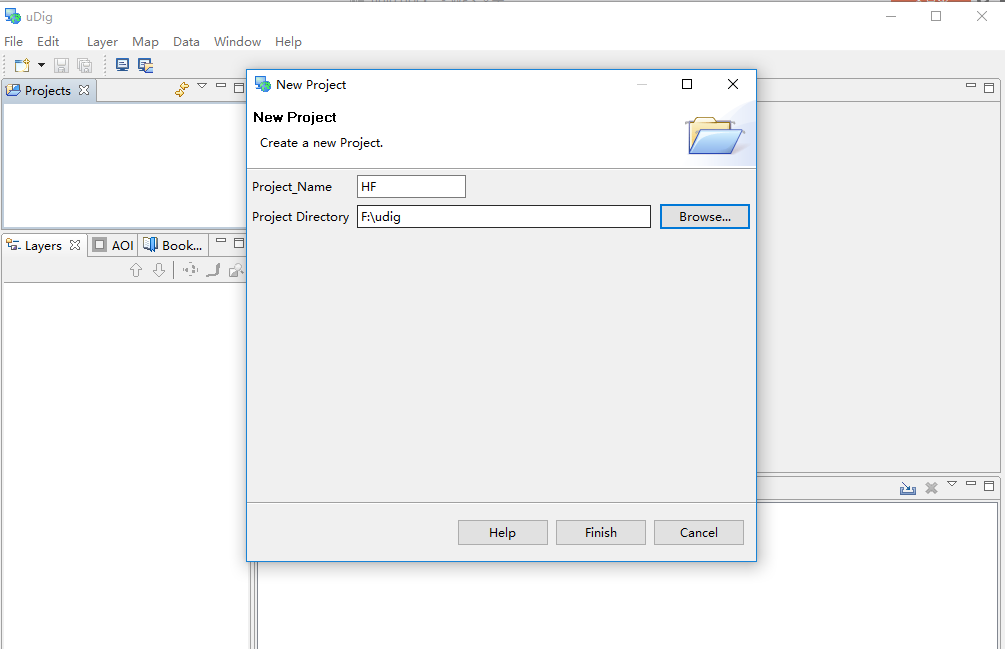Click the New toolbar icon

coord(22,65)
